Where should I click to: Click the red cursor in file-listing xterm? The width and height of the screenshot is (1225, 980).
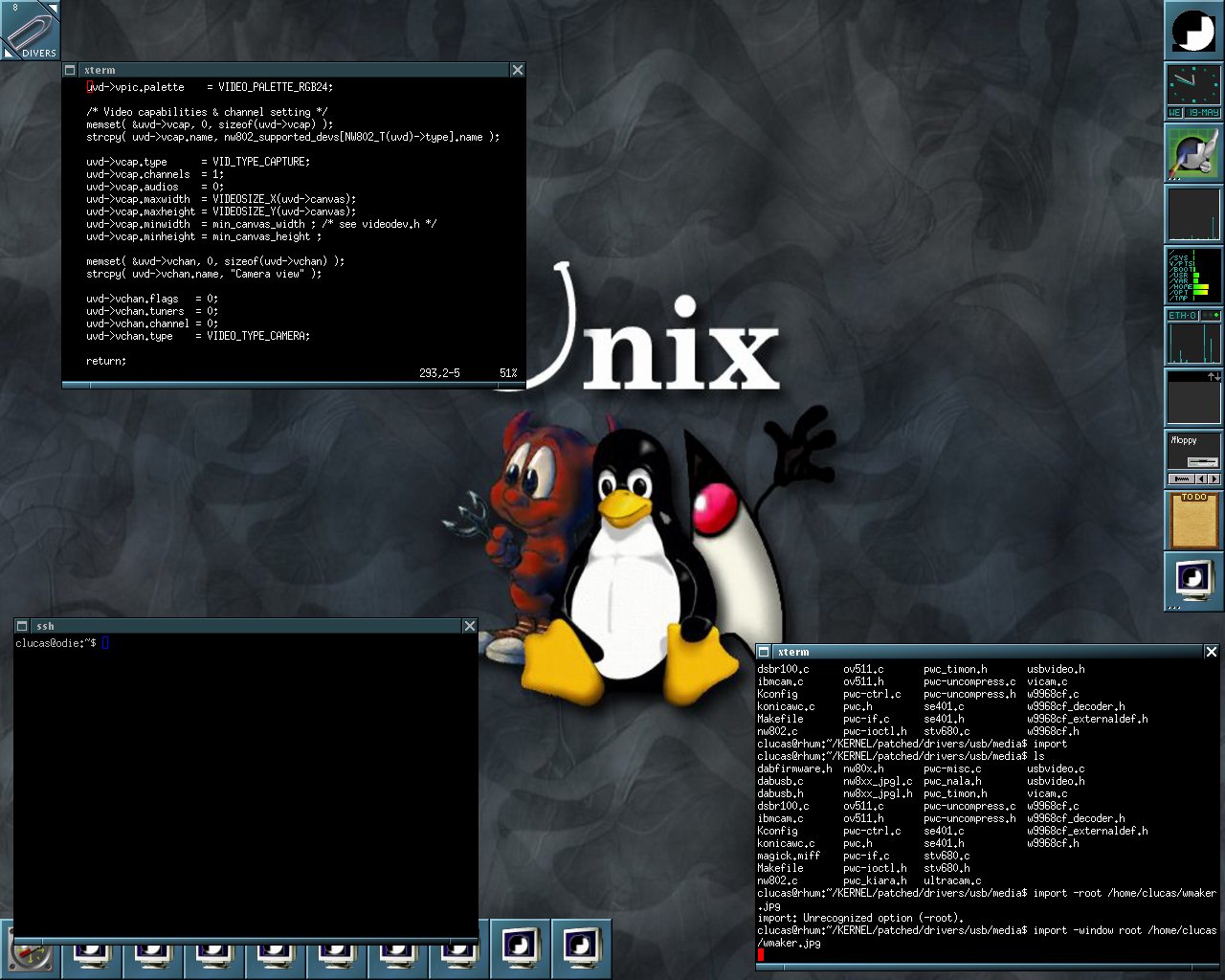pyautogui.click(x=761, y=954)
